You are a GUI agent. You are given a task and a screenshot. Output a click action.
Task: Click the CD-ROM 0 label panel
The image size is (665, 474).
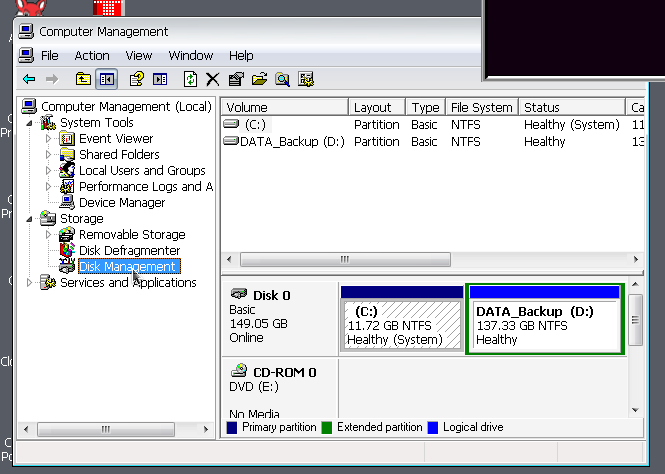(x=280, y=389)
